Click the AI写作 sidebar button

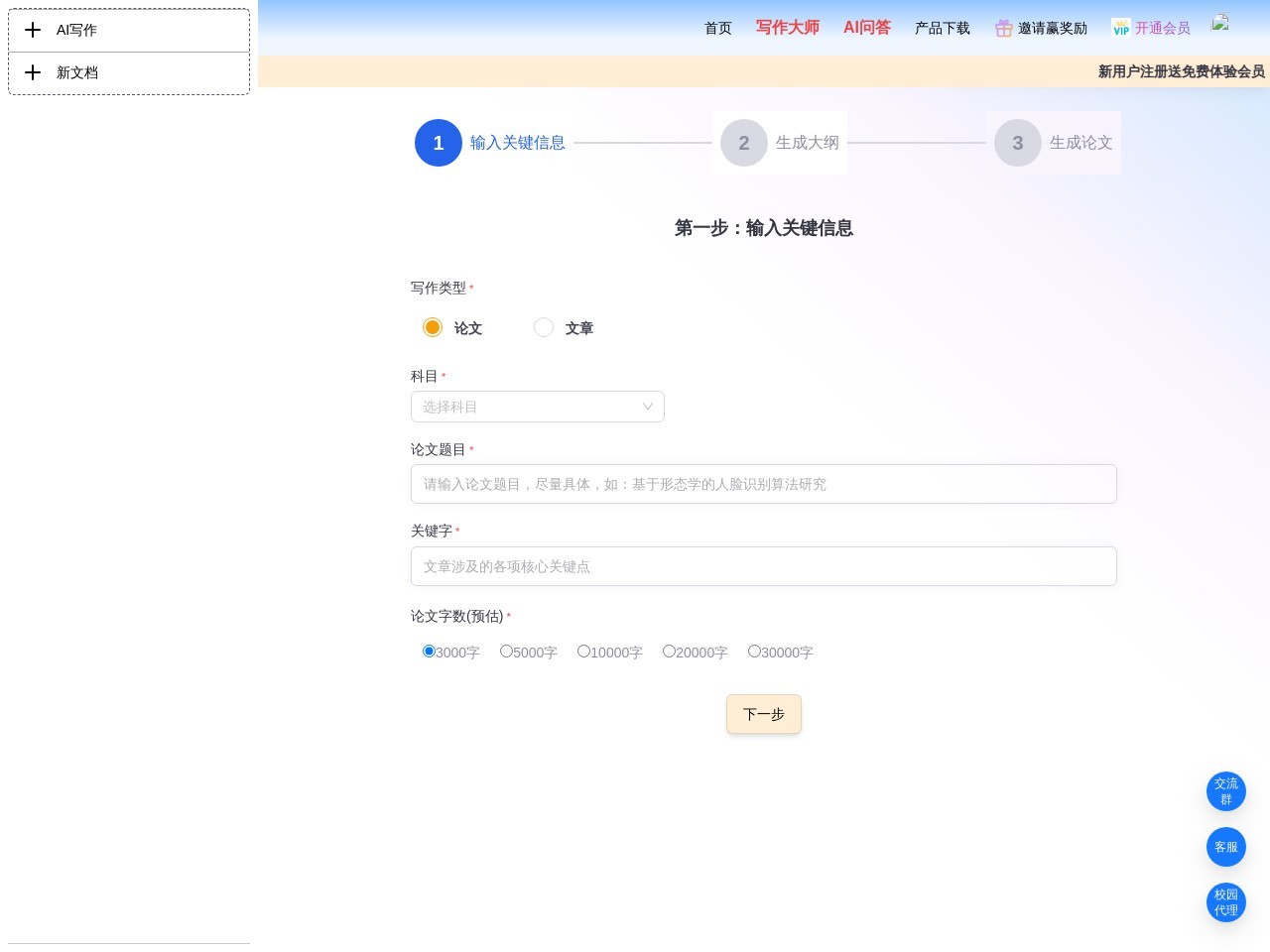click(129, 31)
